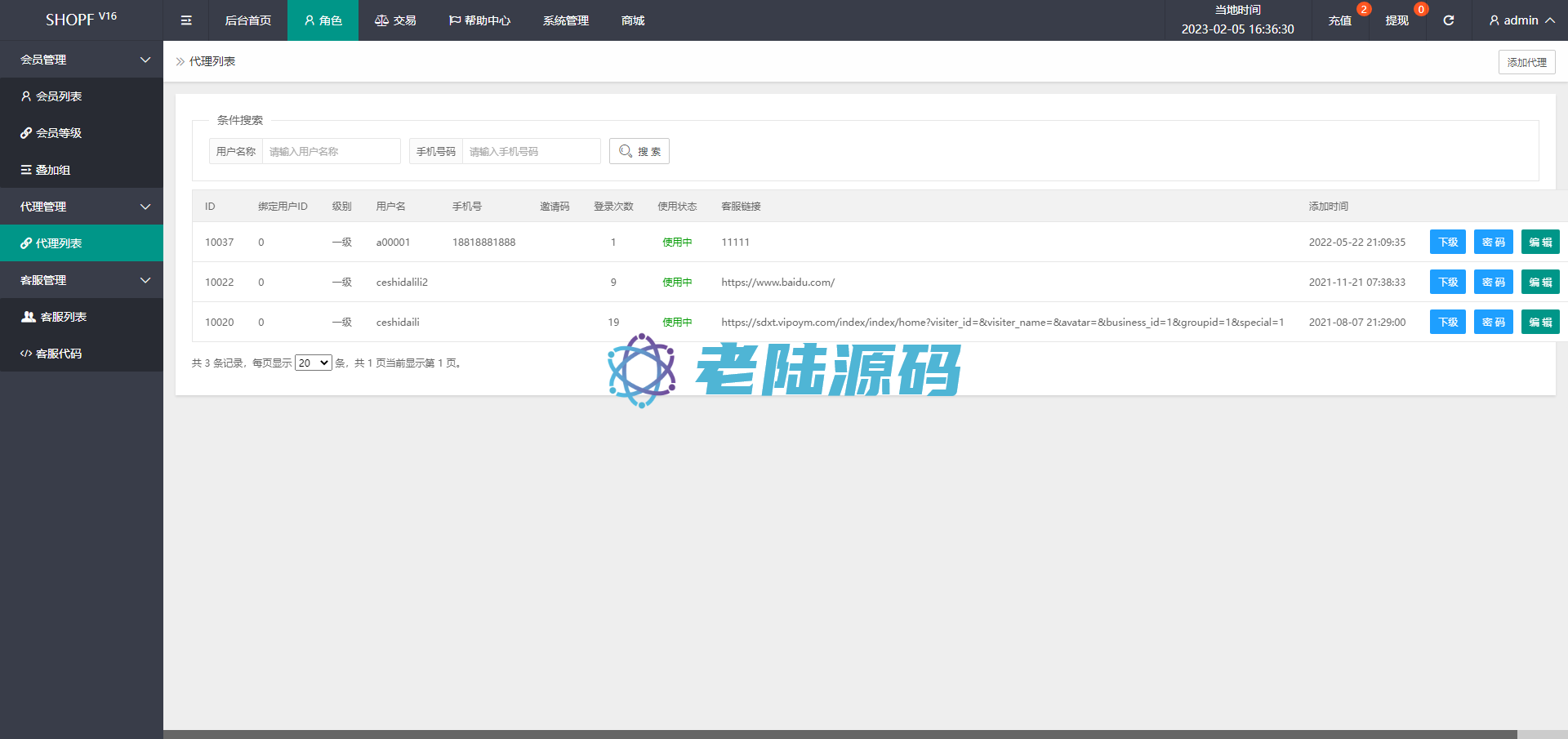
Task: Open 会员列表 in the sidebar
Action: tap(59, 96)
